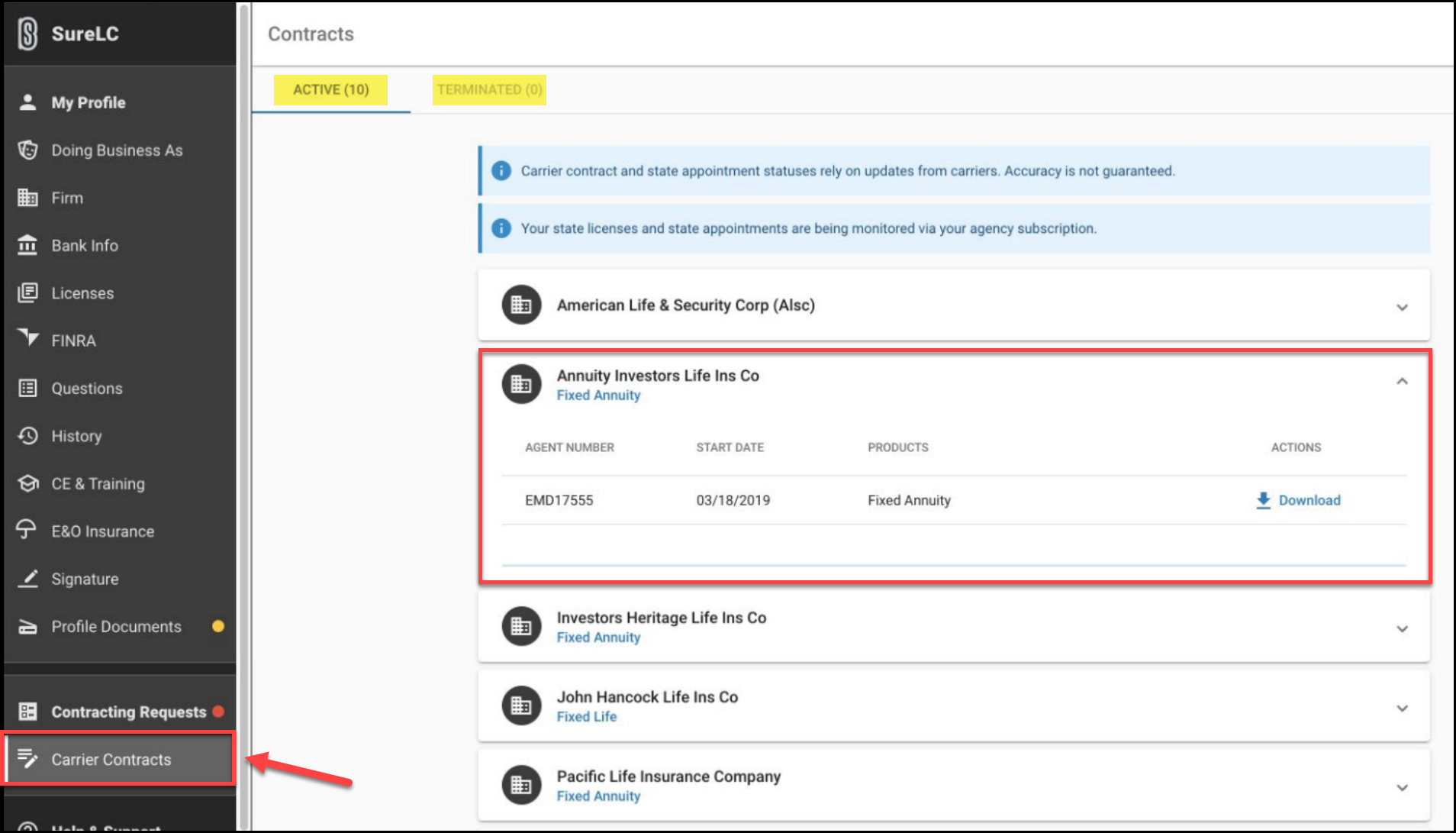Expand the Investors Heritage Life Ins Co chevron

coord(1402,629)
